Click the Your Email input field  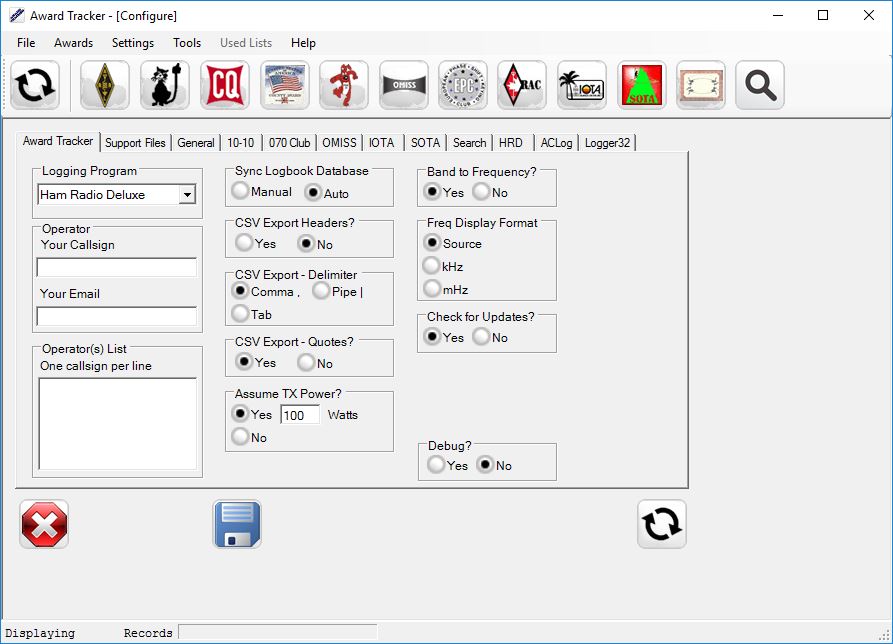point(117,316)
